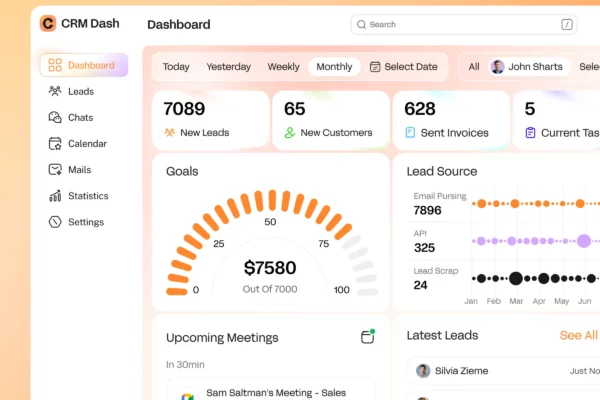Image resolution: width=600 pixels, height=400 pixels.
Task: Select the Weekly time range
Action: [283, 67]
